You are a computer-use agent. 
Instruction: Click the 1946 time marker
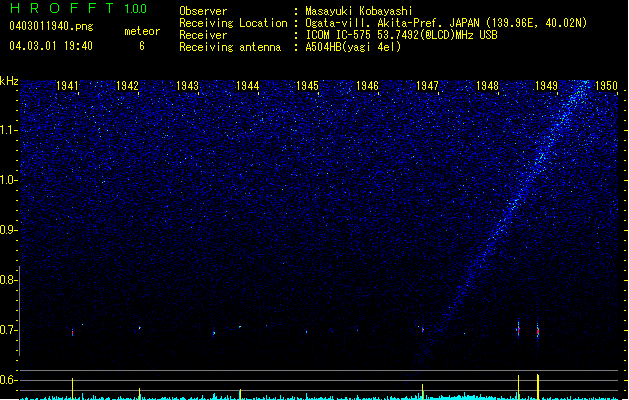(x=367, y=86)
